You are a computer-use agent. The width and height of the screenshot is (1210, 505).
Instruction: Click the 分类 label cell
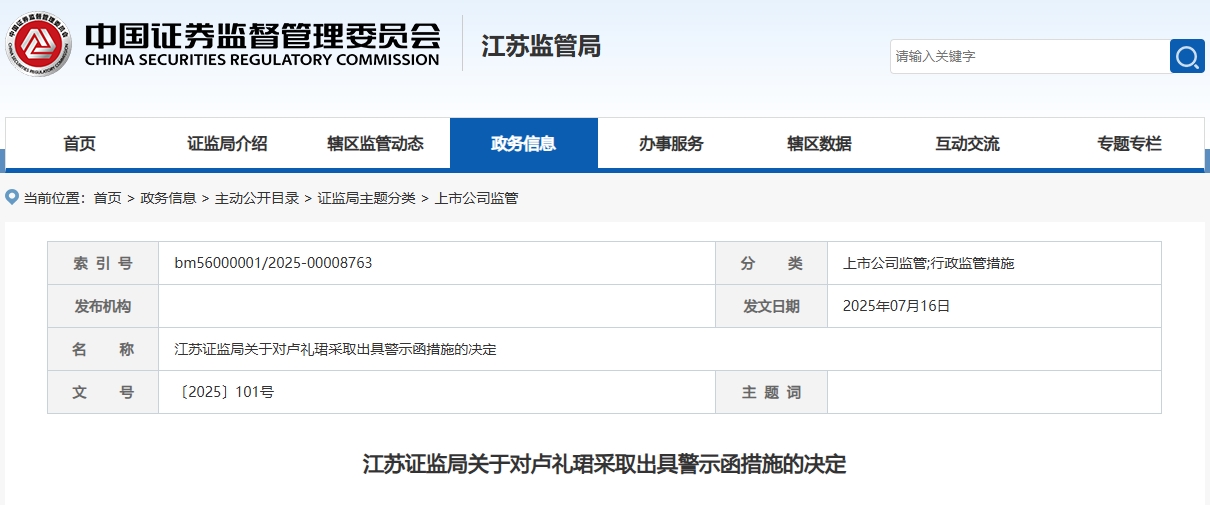point(772,263)
